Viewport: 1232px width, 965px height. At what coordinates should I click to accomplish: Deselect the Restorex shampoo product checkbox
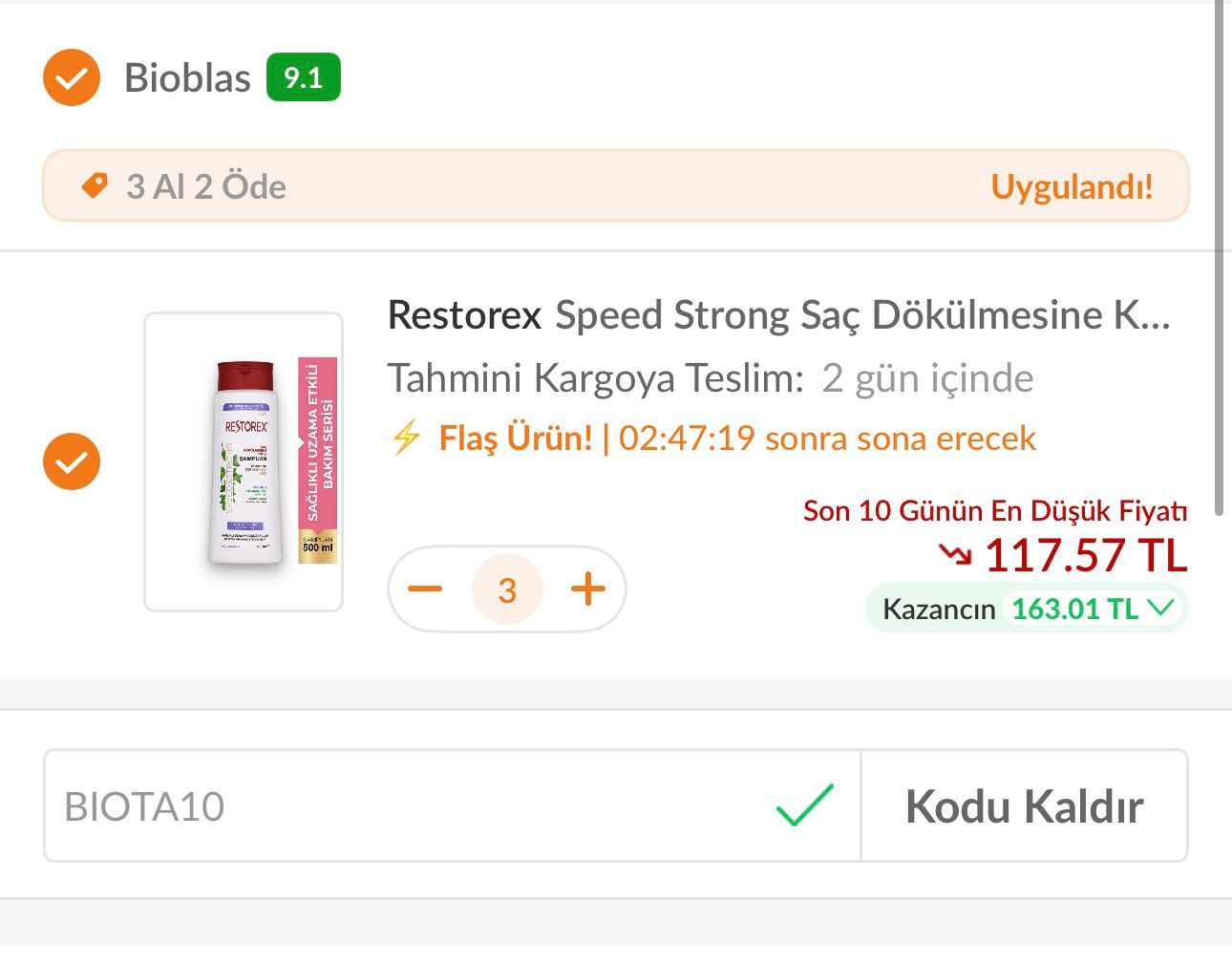click(72, 461)
